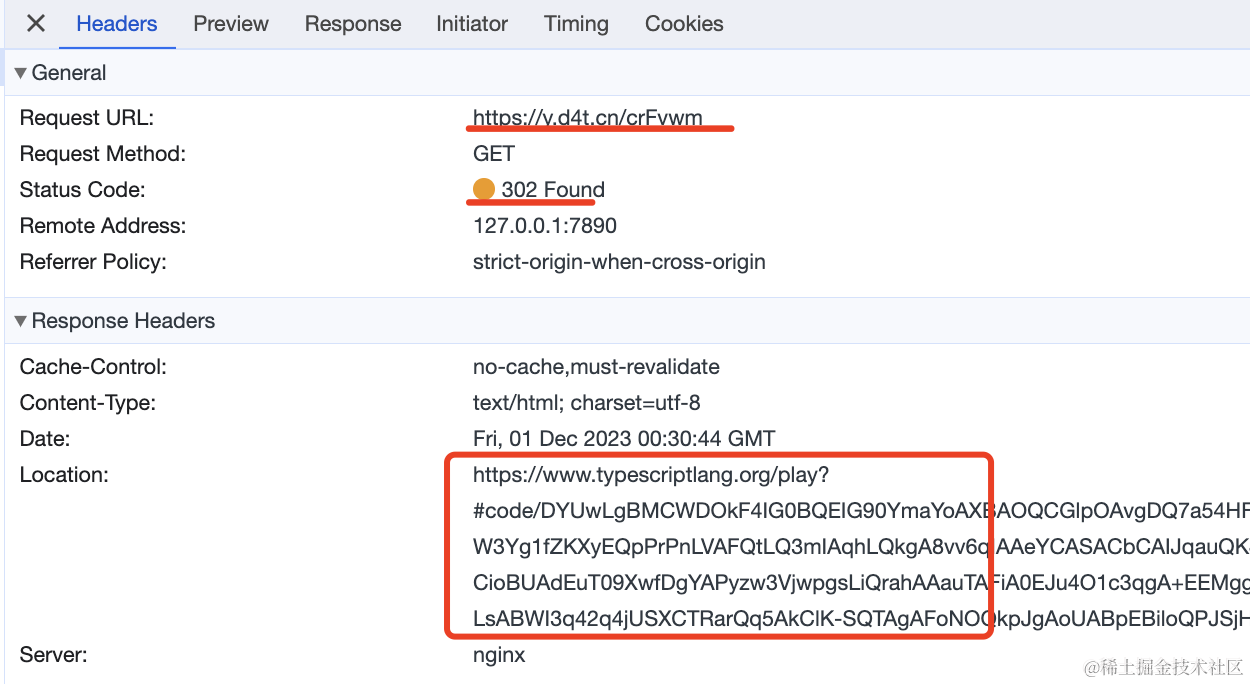Open the Response tab
Screen dimensions: 1250x684
point(353,24)
